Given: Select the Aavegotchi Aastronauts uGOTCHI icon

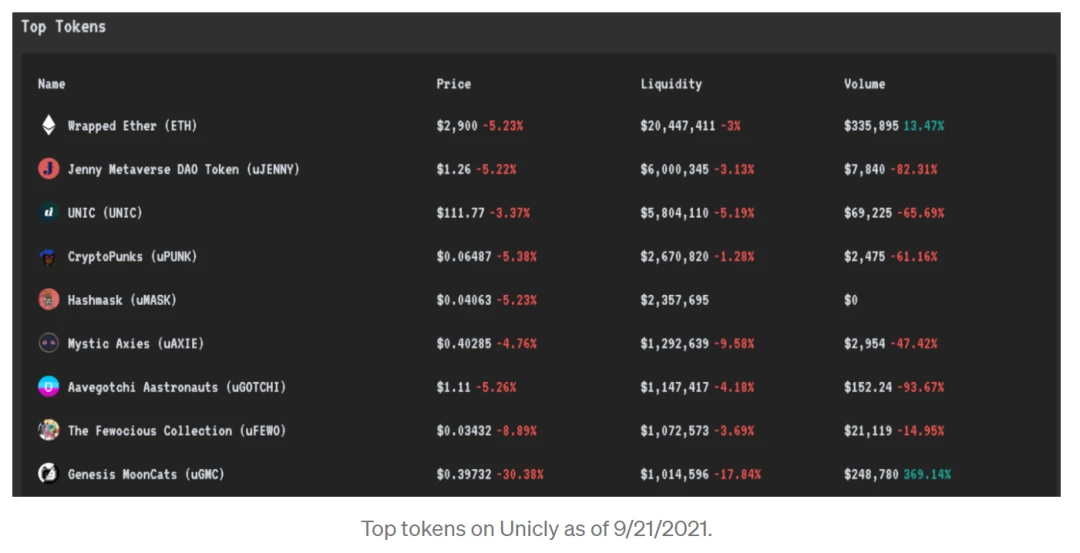Looking at the screenshot, I should [x=48, y=387].
